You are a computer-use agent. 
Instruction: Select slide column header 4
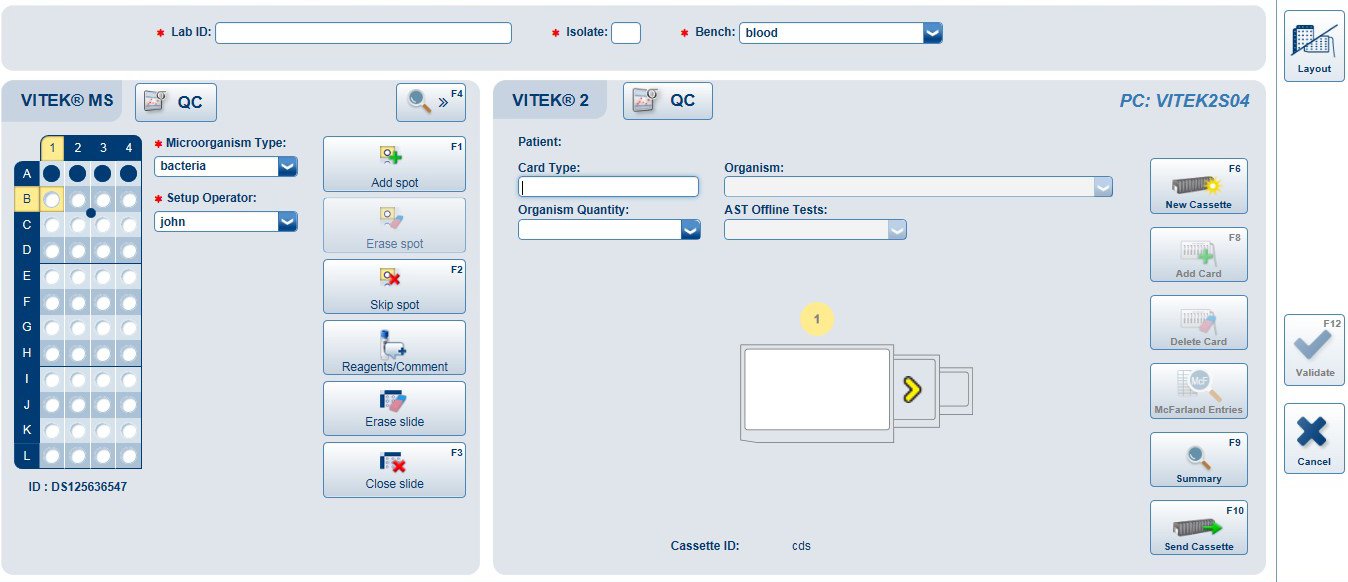coord(129,148)
